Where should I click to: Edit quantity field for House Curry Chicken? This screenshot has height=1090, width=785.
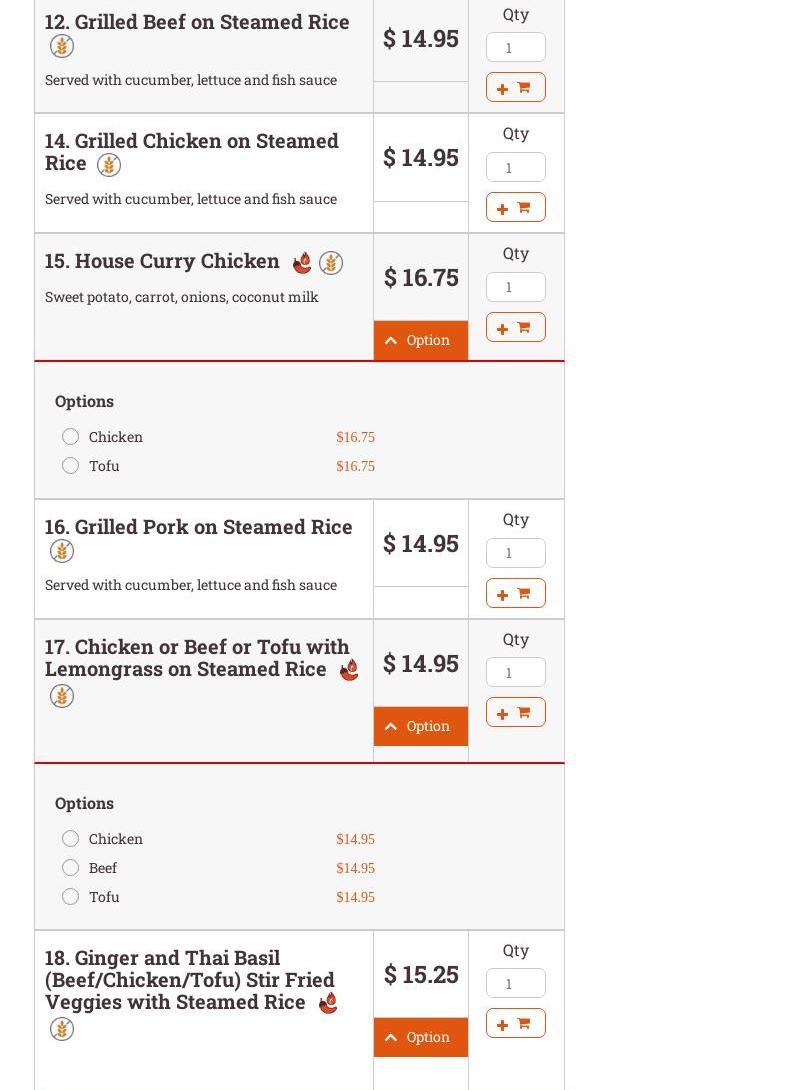tap(515, 287)
